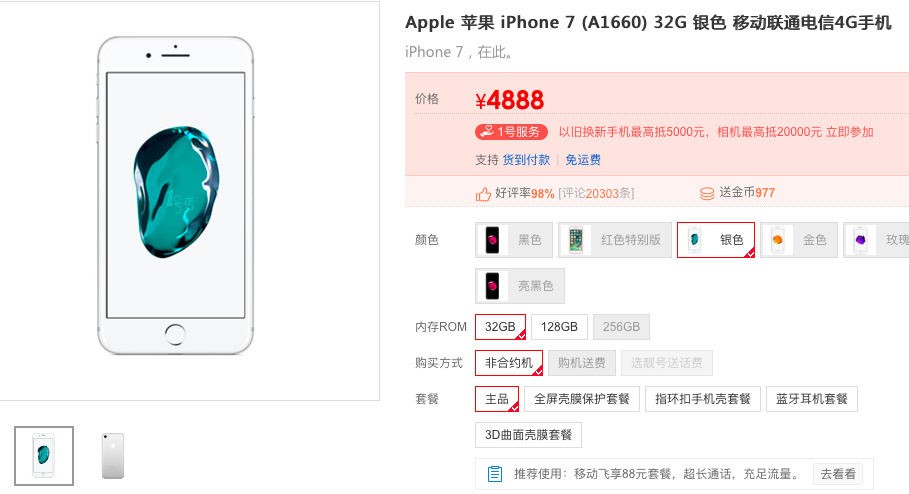This screenshot has height=494, width=909.
Task: Click the gold coins icon
Action: (707, 194)
